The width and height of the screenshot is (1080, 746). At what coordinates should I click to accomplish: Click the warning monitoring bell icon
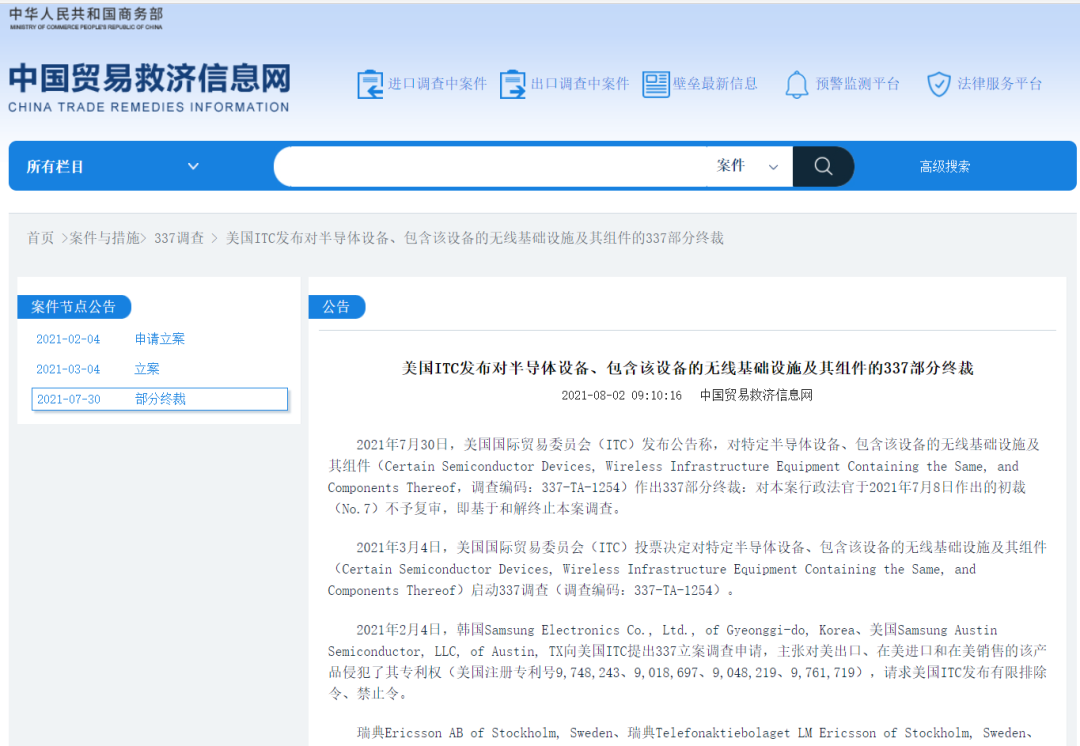pyautogui.click(x=797, y=84)
